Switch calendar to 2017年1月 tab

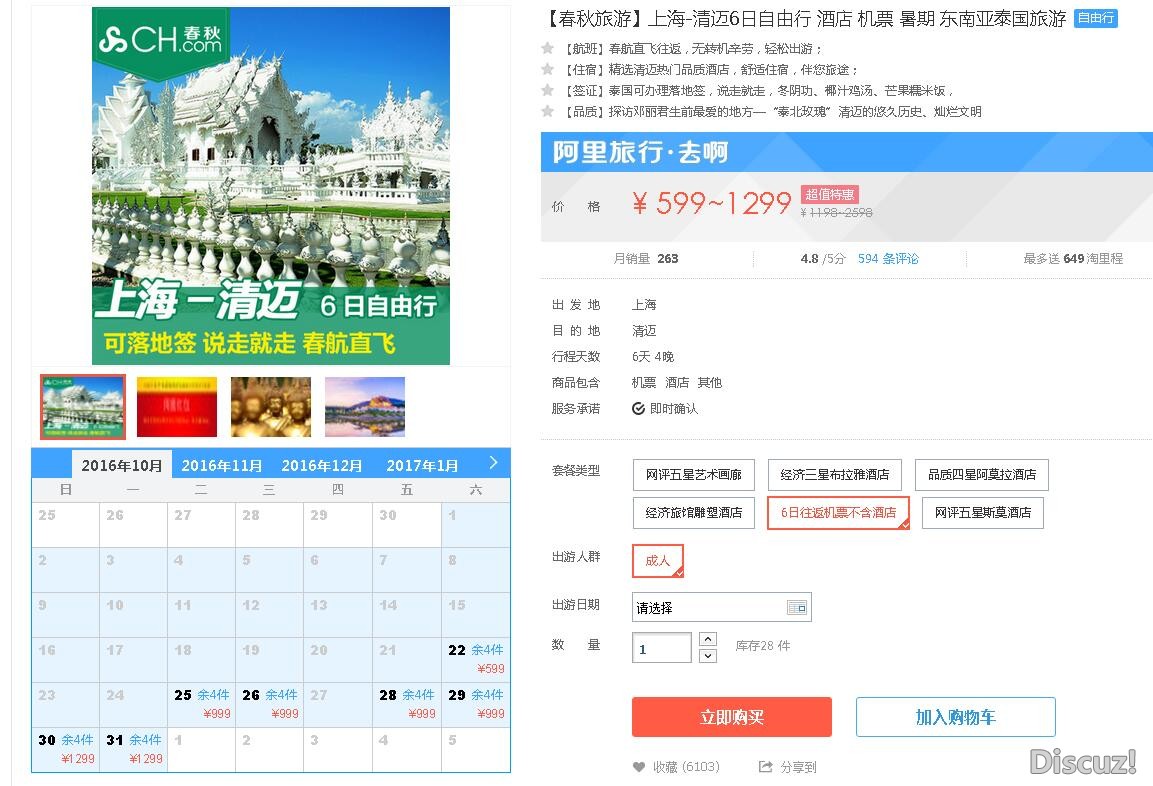(422, 465)
